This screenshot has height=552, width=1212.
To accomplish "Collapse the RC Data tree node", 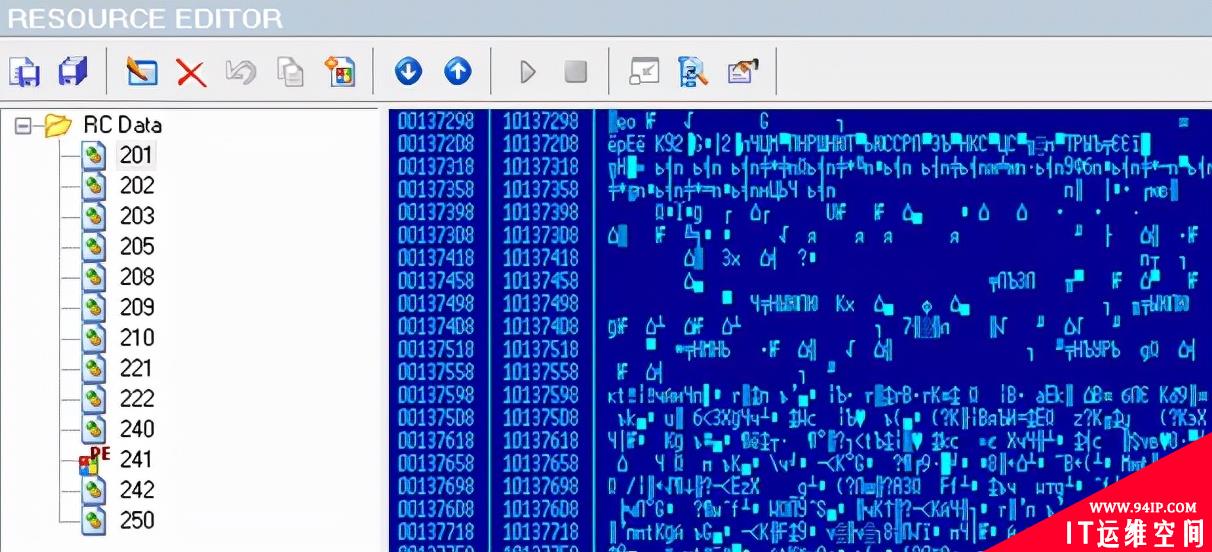I will click(23, 126).
